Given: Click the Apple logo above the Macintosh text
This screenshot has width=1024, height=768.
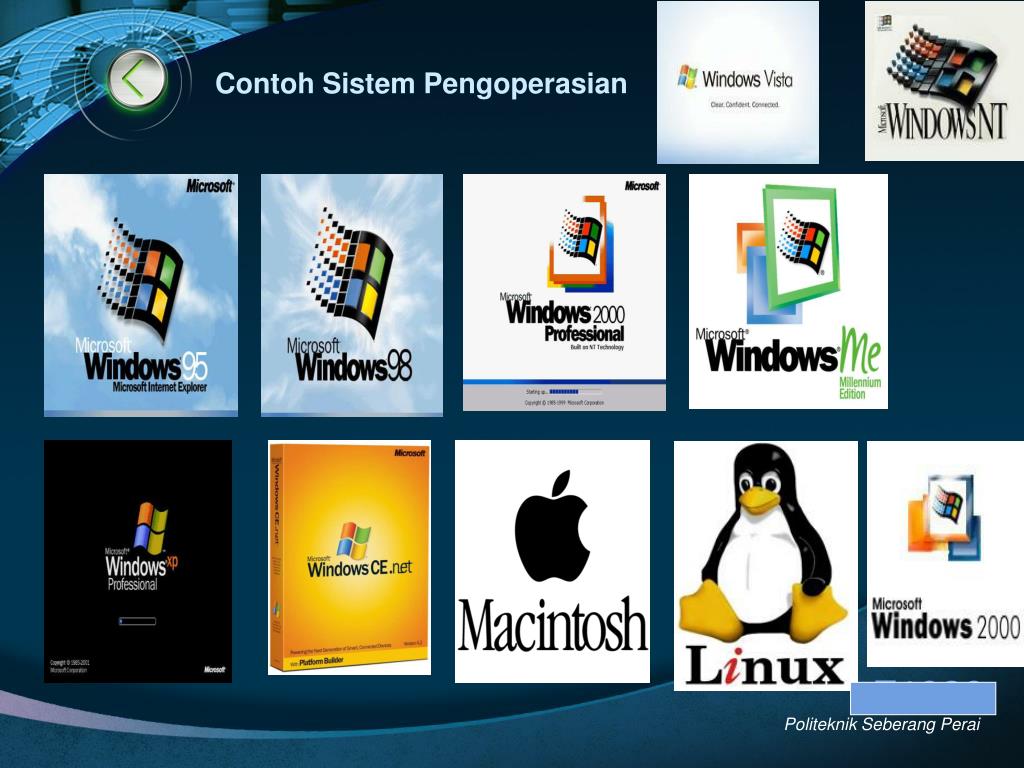Looking at the screenshot, I should point(552,526).
